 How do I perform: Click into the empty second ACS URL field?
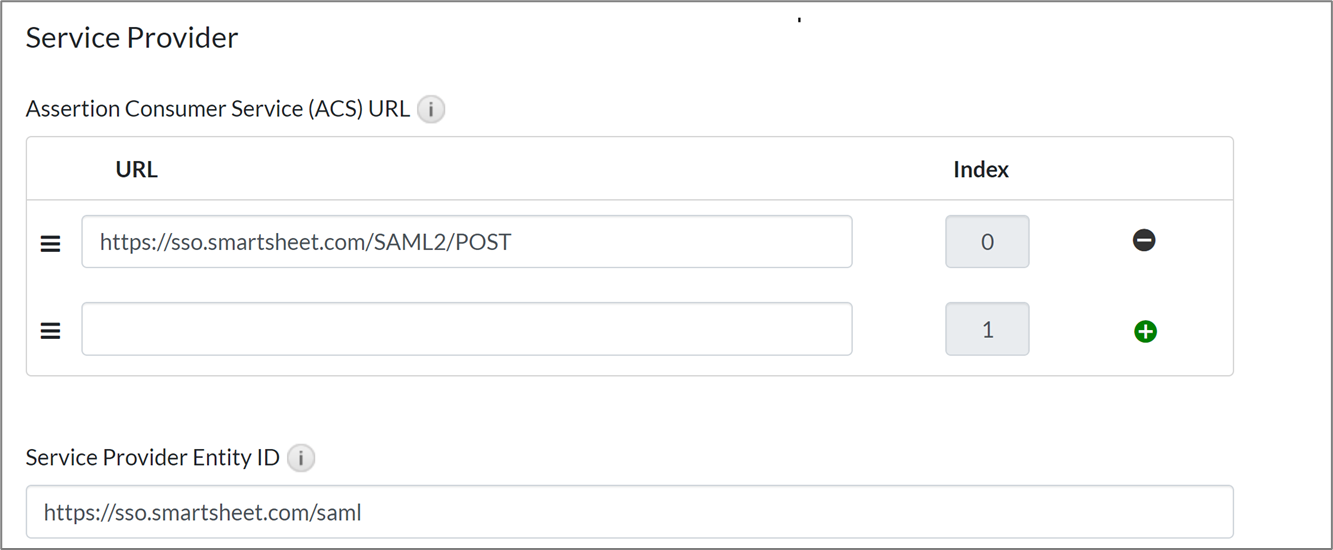466,329
